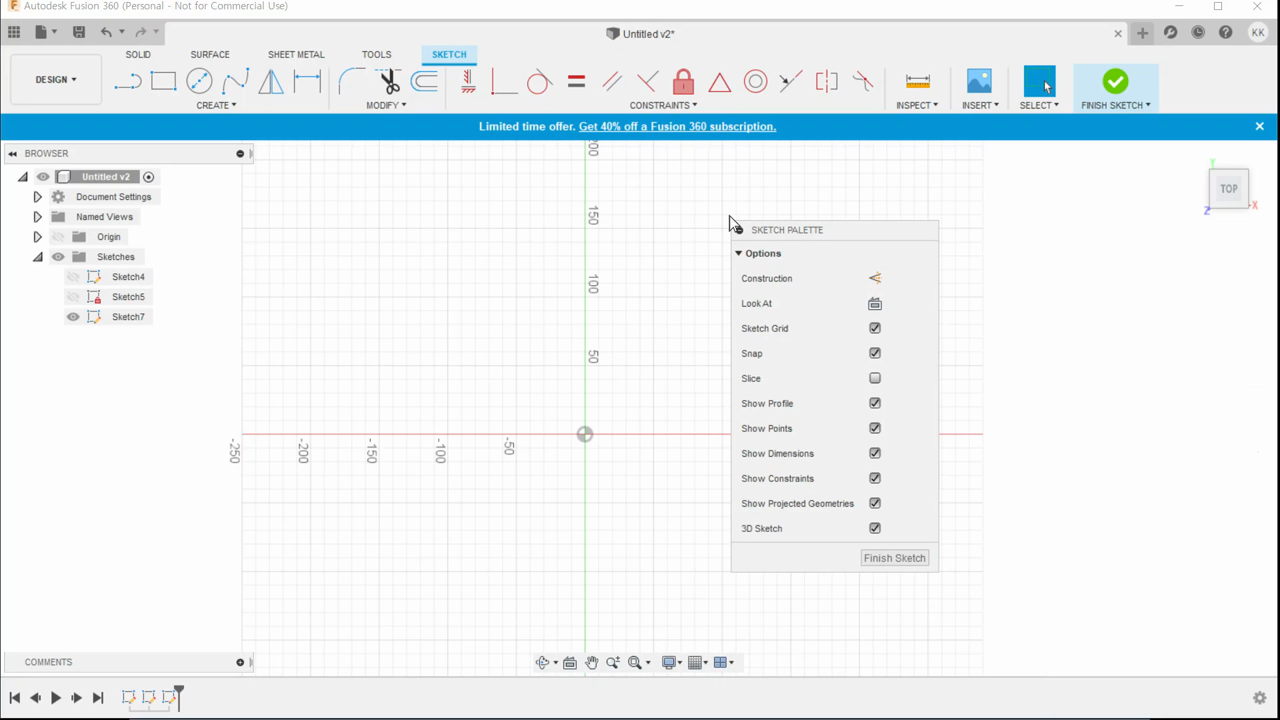
Task: Select the Trim scissors tool
Action: [388, 82]
